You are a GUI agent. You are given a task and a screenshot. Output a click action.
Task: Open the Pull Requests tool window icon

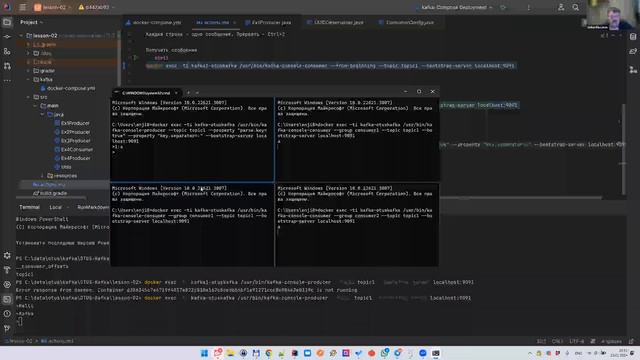tap(7, 66)
